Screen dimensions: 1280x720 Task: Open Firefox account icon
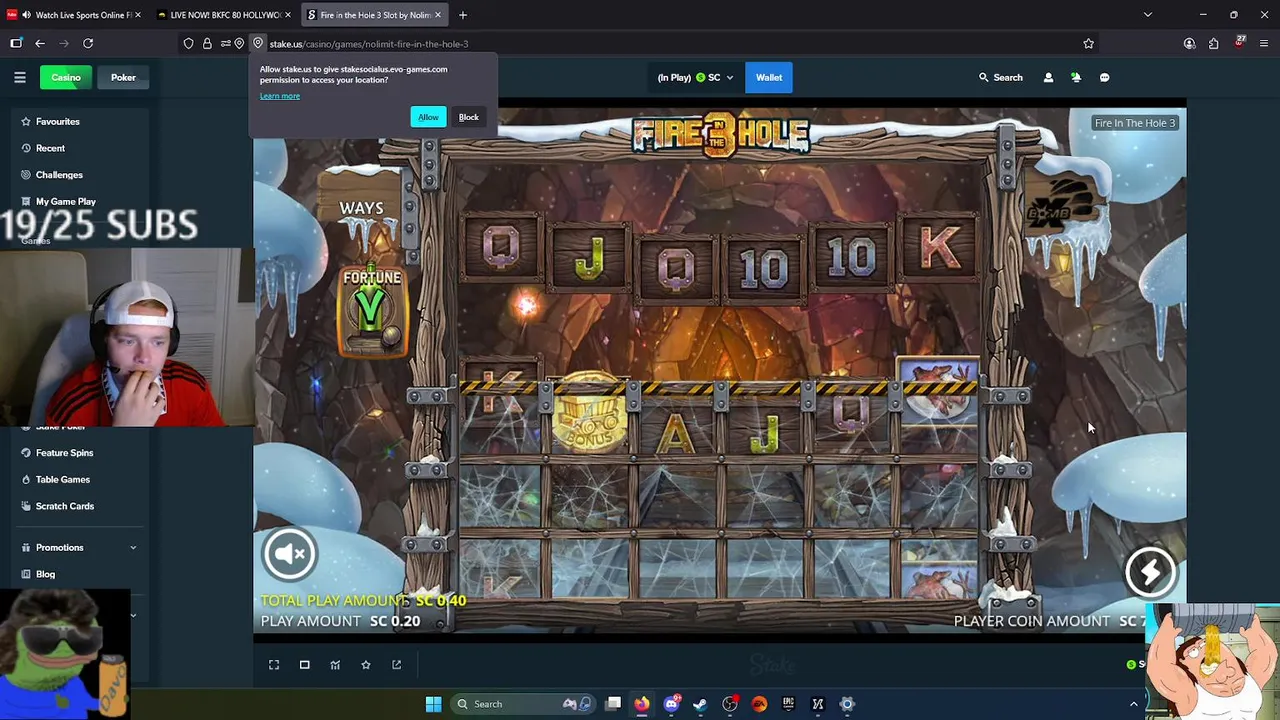[1189, 43]
